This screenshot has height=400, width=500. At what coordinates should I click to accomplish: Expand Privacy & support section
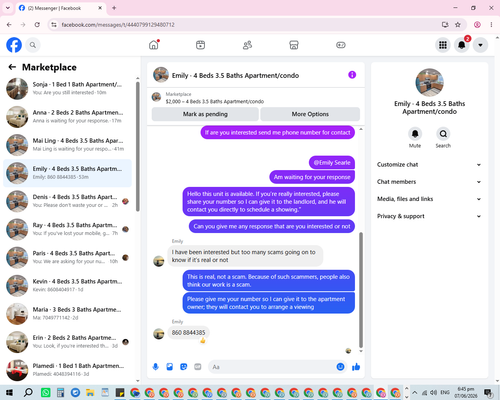[x=429, y=216]
